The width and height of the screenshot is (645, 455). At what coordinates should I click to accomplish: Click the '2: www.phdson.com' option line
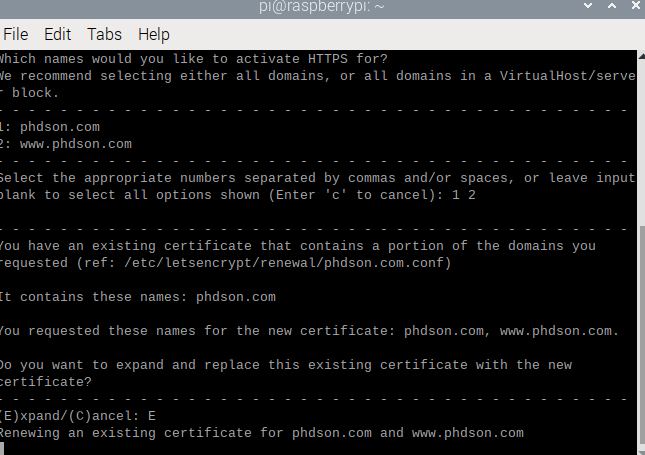(x=65, y=144)
